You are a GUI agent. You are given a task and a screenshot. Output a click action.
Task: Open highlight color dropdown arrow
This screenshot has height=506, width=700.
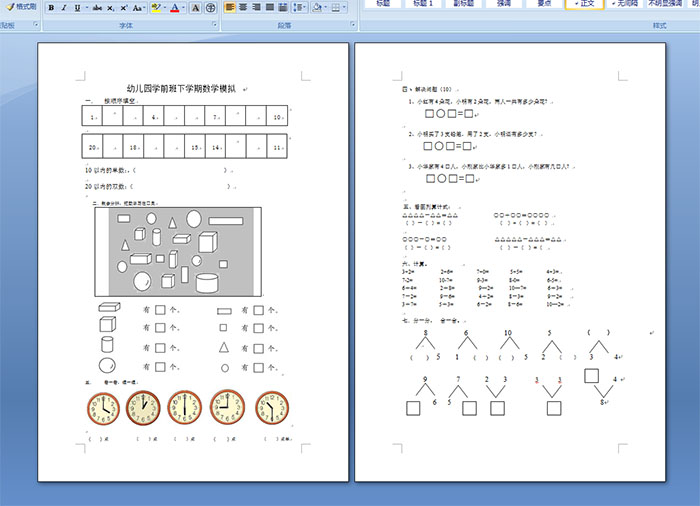[165, 8]
